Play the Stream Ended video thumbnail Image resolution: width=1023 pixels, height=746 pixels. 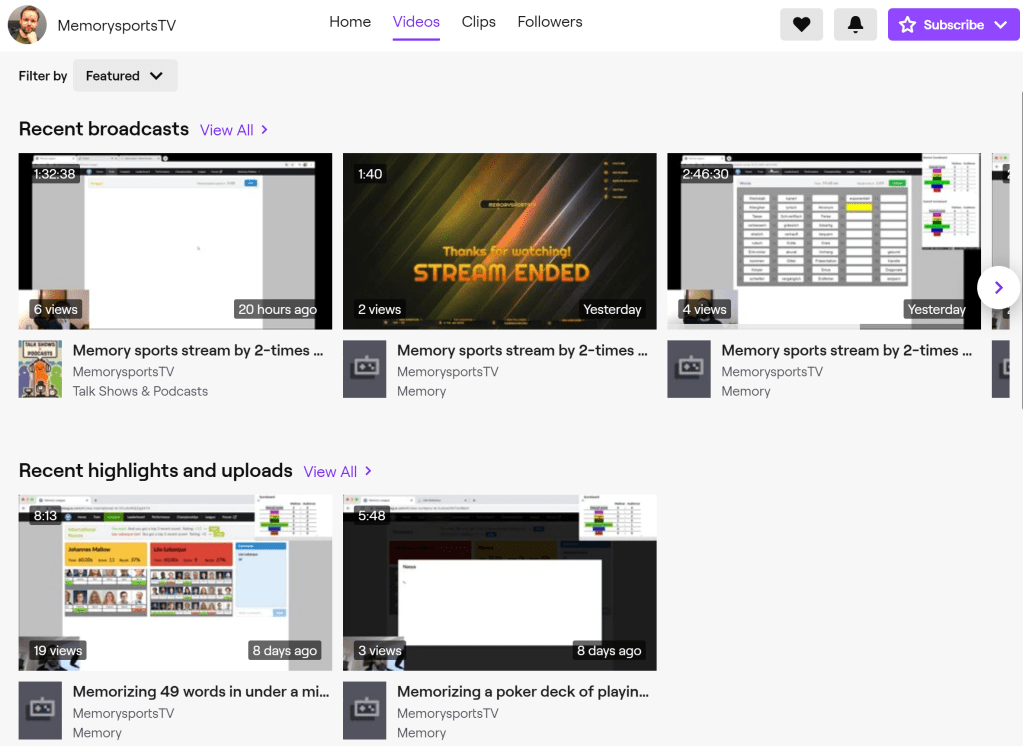pyautogui.click(x=499, y=241)
